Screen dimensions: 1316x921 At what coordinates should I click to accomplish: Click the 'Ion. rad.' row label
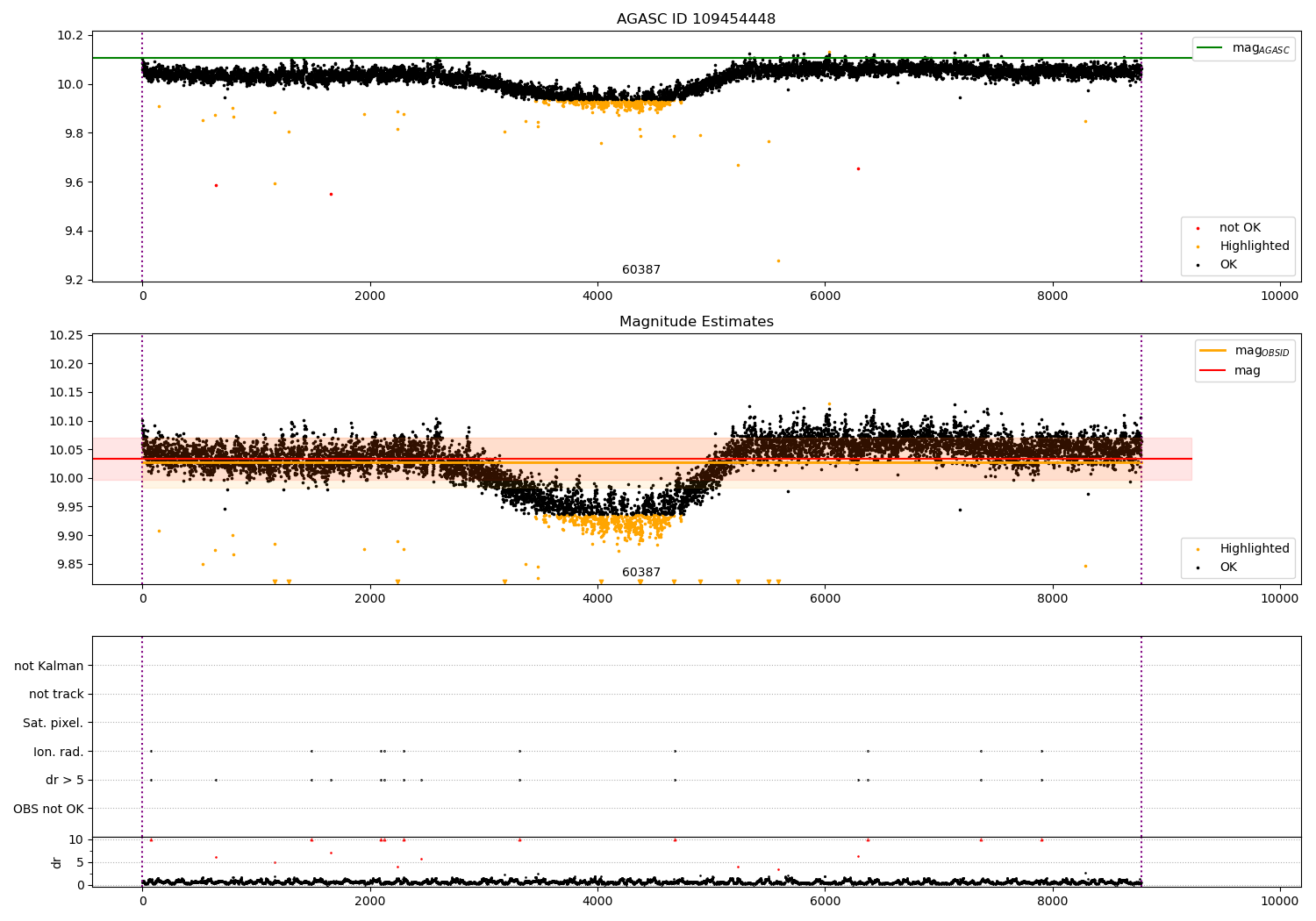pyautogui.click(x=59, y=752)
